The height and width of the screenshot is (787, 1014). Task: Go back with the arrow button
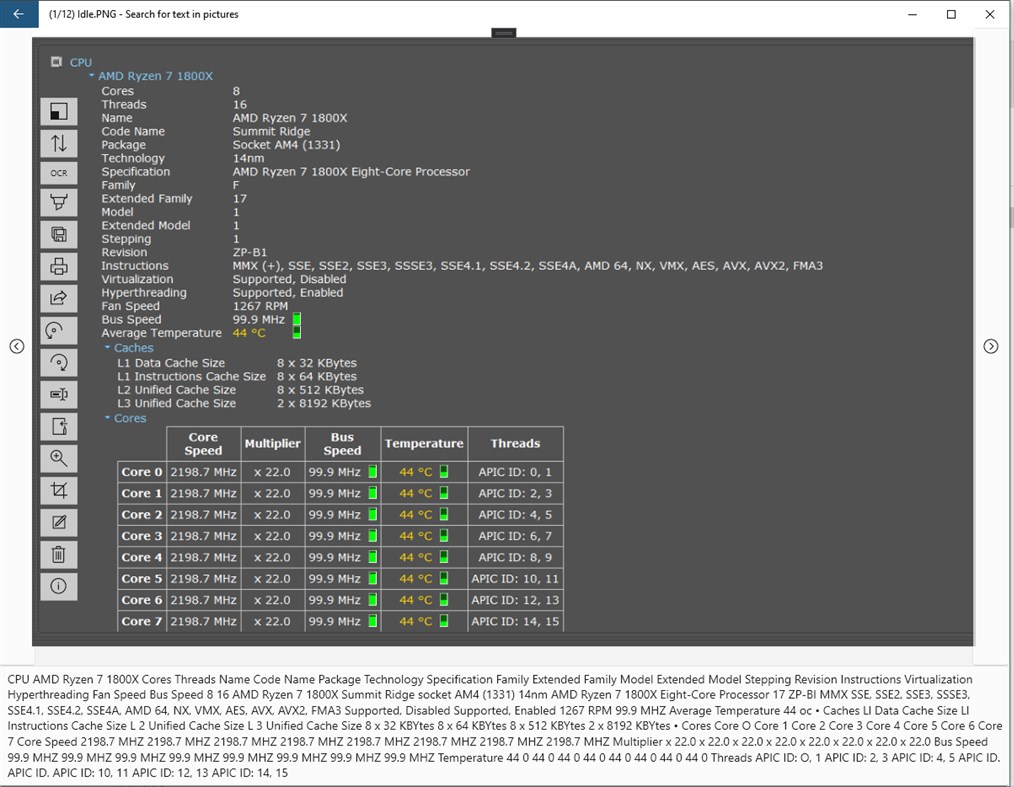click(19, 14)
